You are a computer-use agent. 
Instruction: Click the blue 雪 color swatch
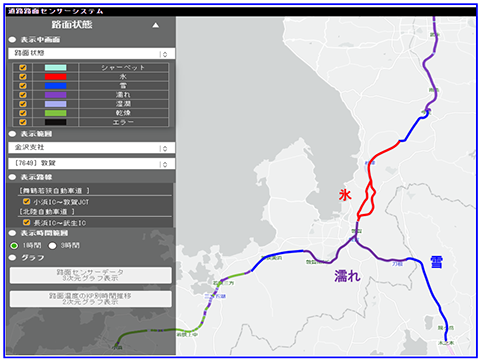click(x=56, y=86)
